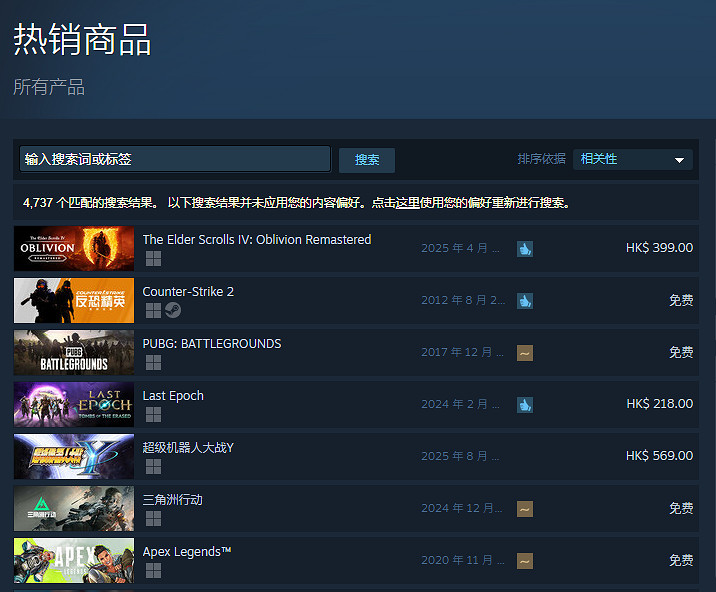Click the thumbs-up review icon for Counter-Strike 2
The width and height of the screenshot is (716, 592).
pos(525,301)
